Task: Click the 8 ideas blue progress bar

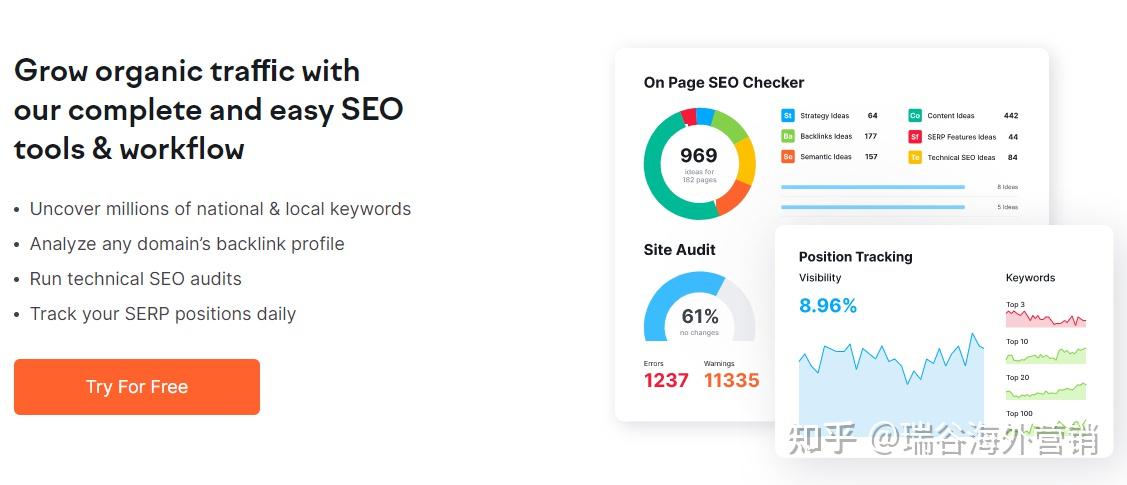Action: [873, 187]
